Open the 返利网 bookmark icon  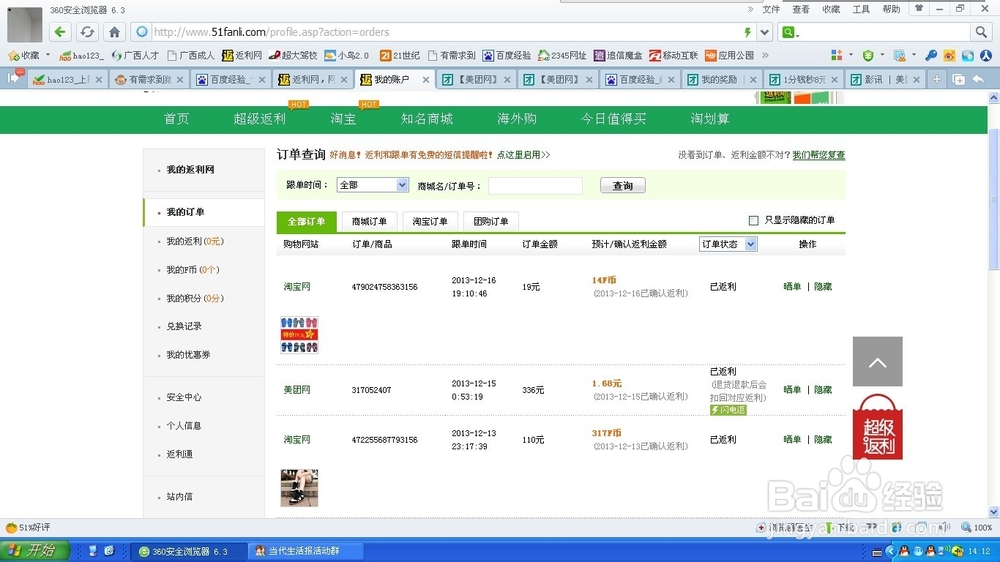pyautogui.click(x=242, y=55)
